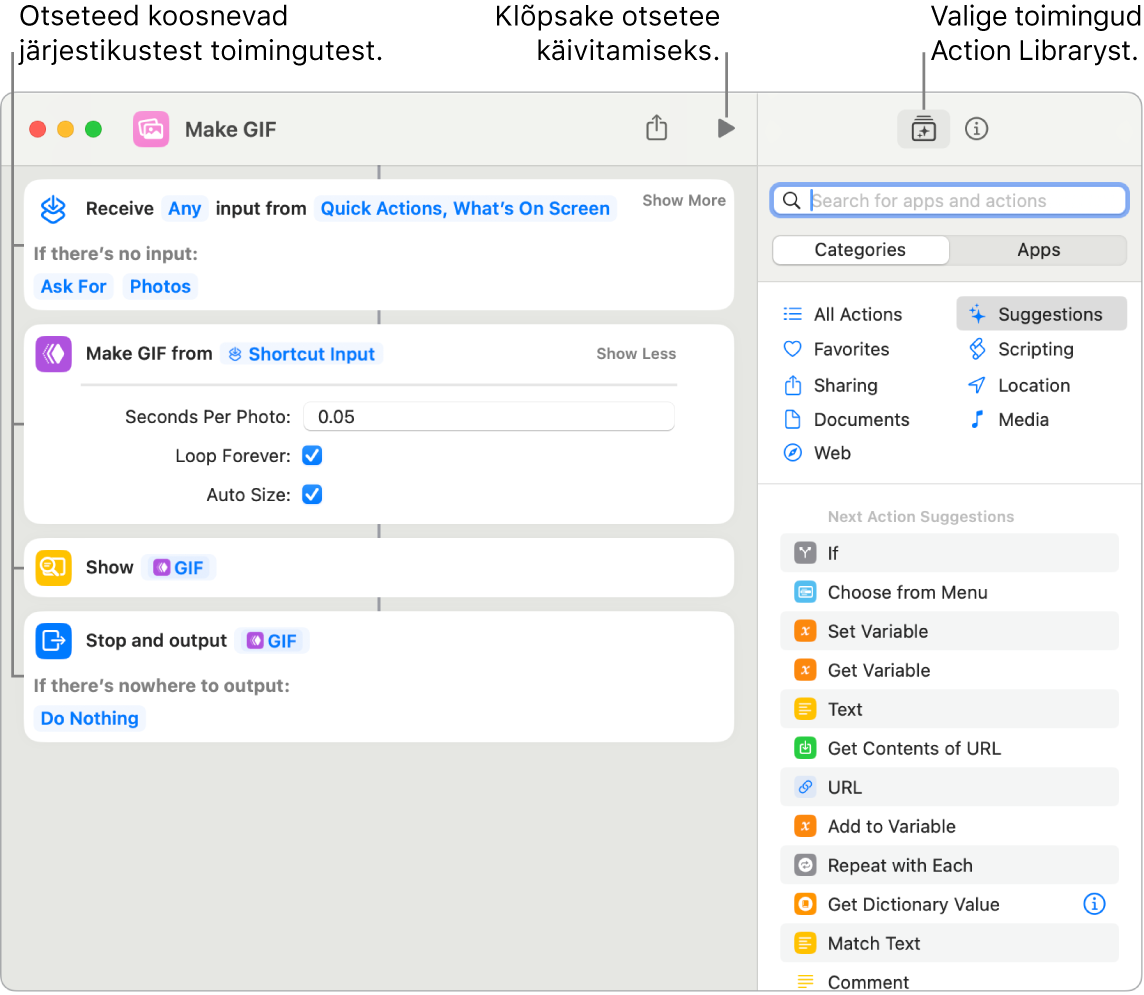Click info icon beside Get Dictionary Value

pyautogui.click(x=1094, y=904)
